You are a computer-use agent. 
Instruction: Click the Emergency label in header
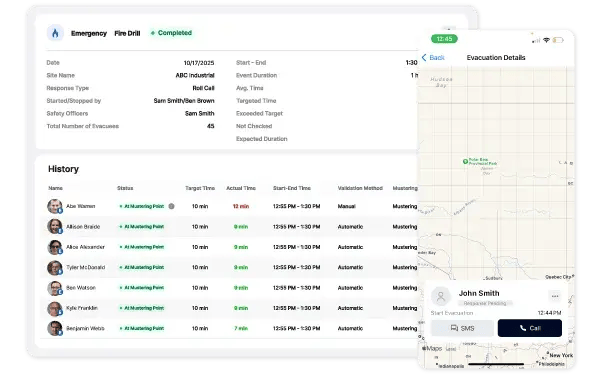click(x=89, y=33)
